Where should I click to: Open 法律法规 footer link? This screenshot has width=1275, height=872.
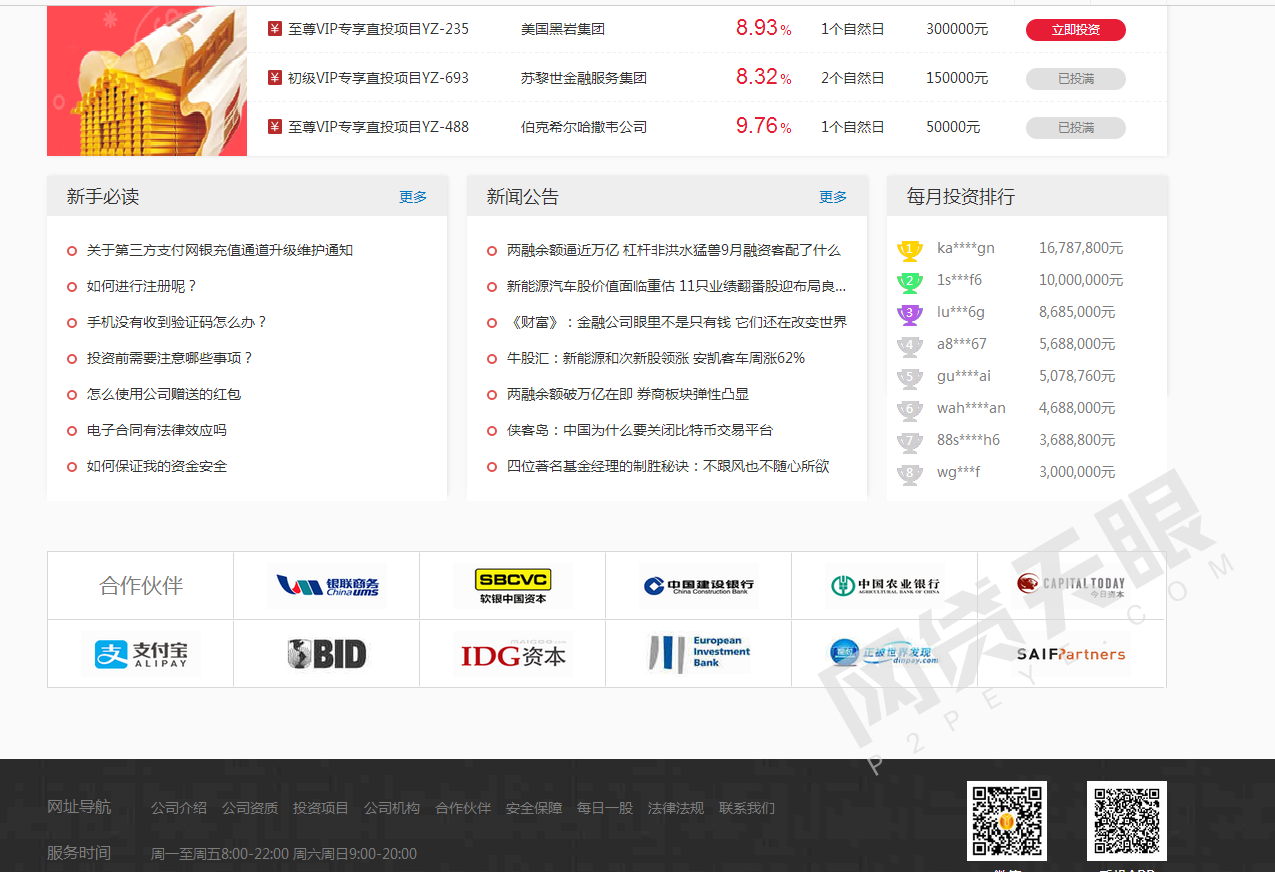[676, 808]
